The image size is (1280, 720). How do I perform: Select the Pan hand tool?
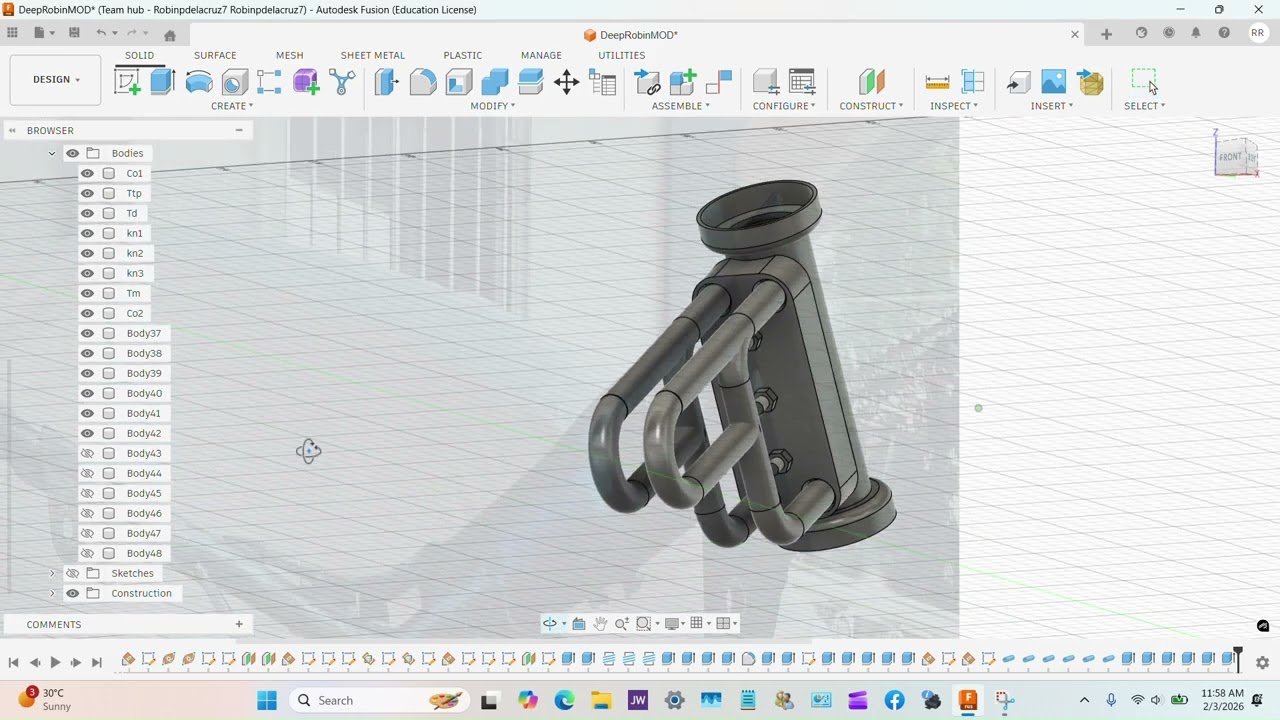click(x=600, y=623)
